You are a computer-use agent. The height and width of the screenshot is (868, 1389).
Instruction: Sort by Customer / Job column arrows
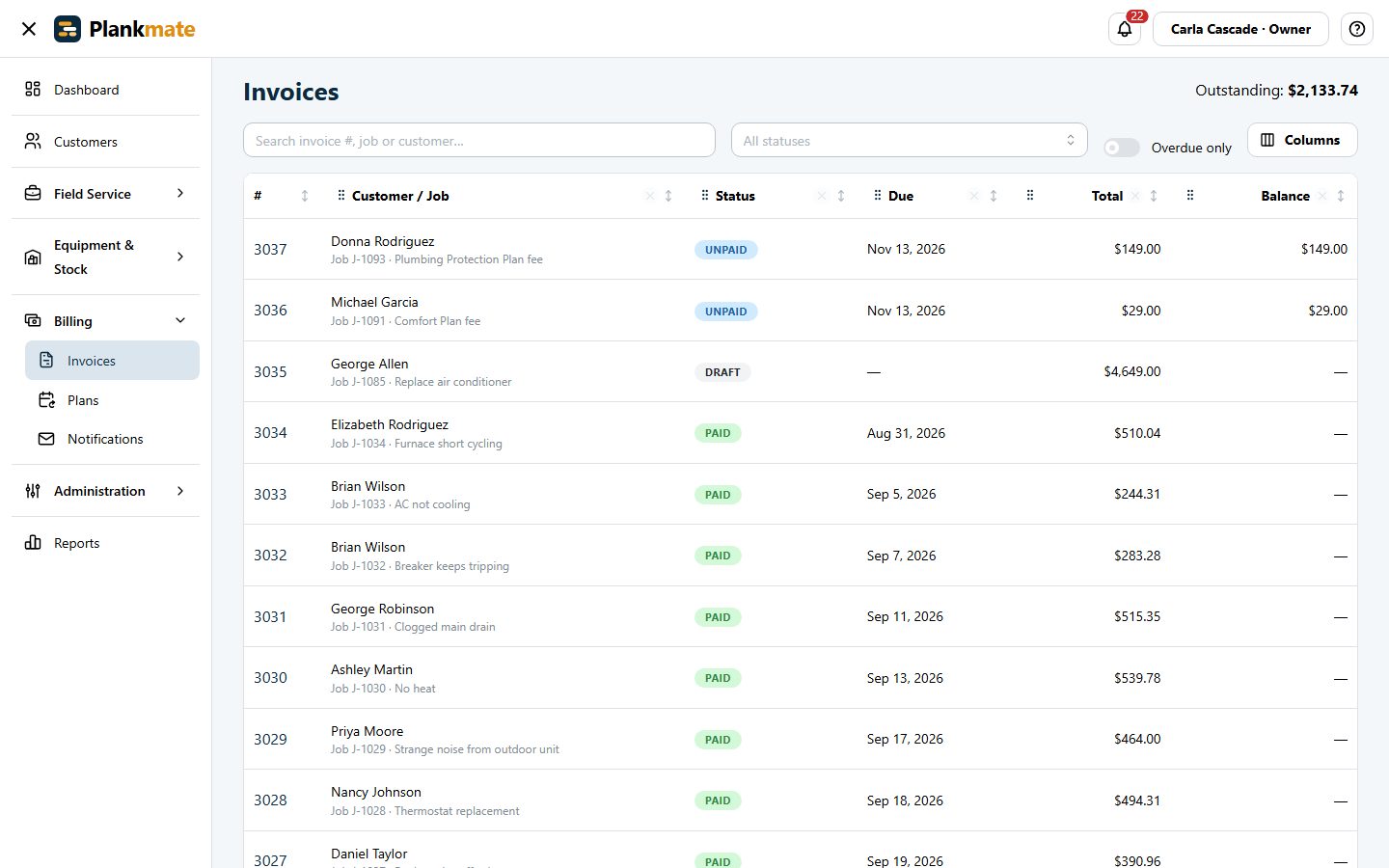(668, 196)
